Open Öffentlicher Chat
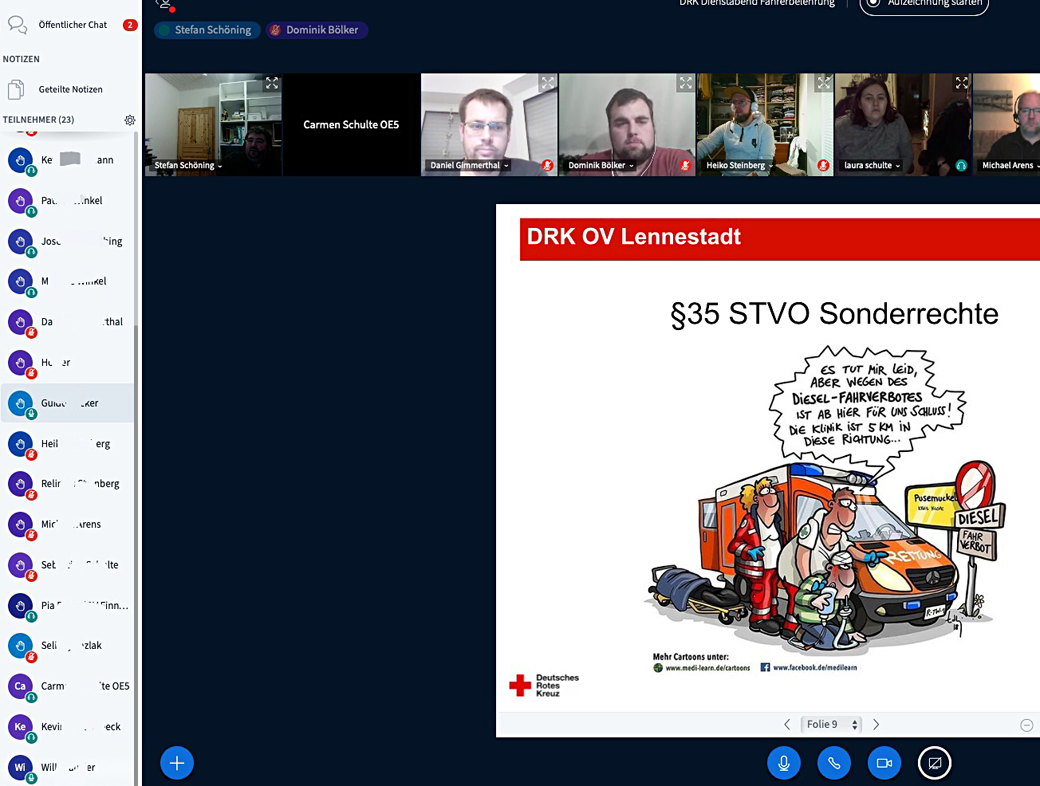The width and height of the screenshot is (1040, 786). tap(72, 24)
